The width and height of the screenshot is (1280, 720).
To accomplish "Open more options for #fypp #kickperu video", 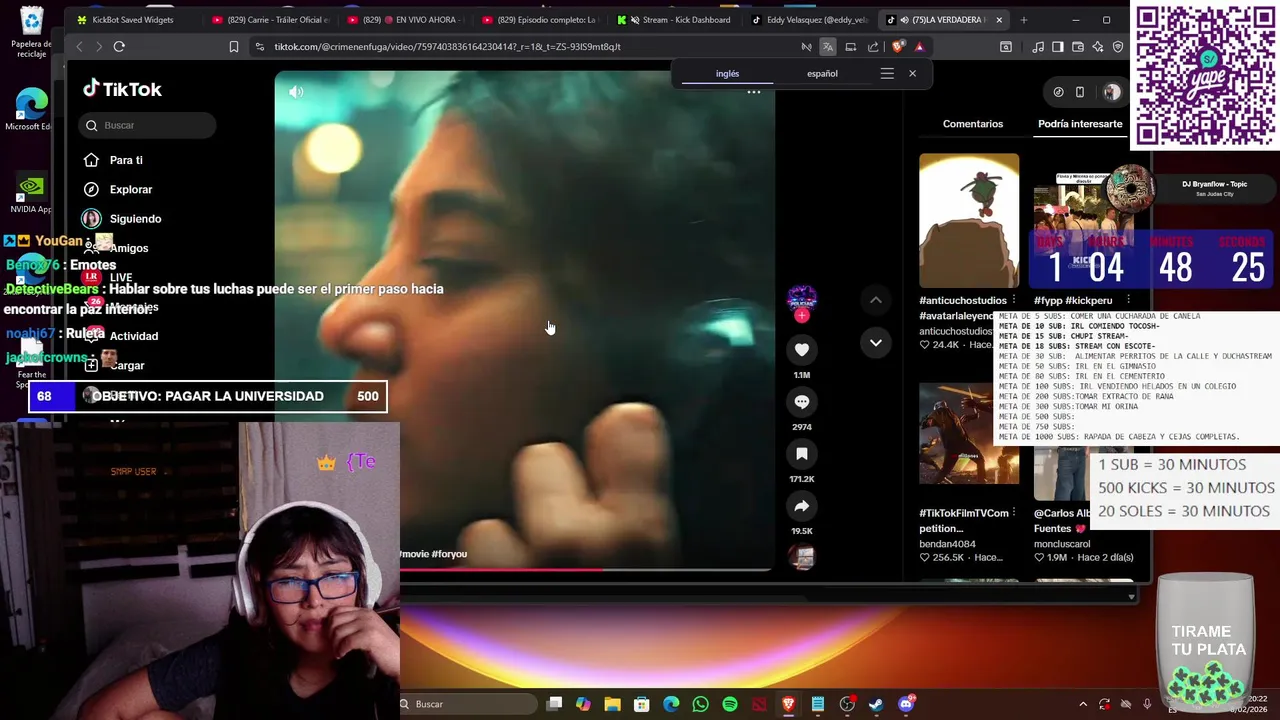I will pos(1128,300).
